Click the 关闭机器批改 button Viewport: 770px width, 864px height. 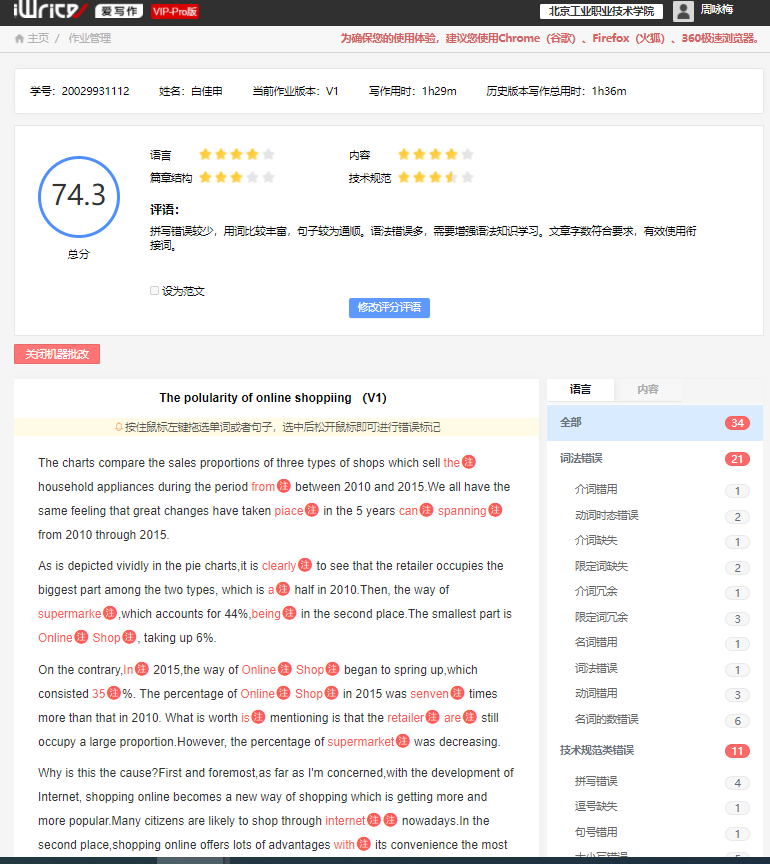coord(57,354)
